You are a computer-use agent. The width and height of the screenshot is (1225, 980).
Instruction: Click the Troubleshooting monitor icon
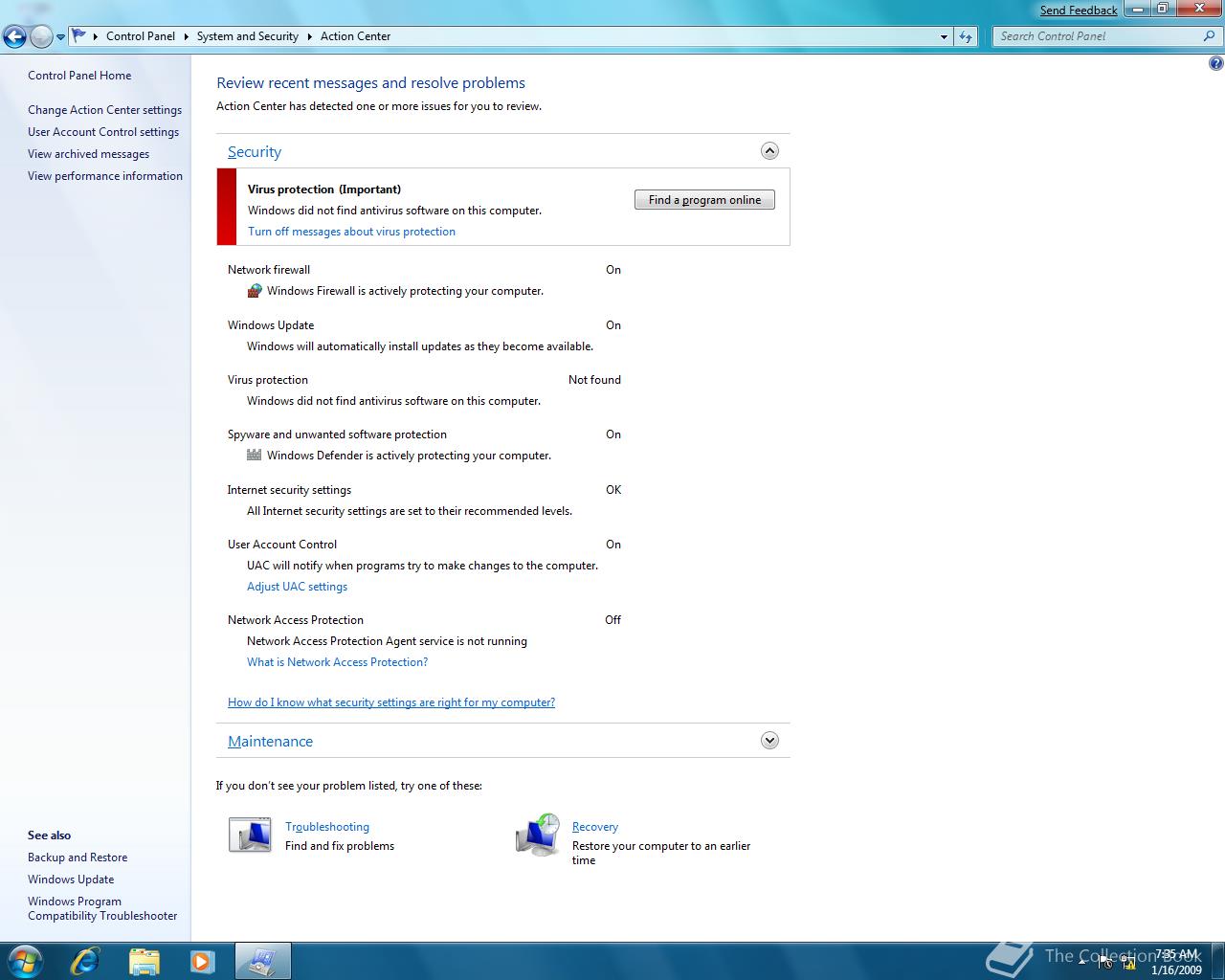[250, 835]
